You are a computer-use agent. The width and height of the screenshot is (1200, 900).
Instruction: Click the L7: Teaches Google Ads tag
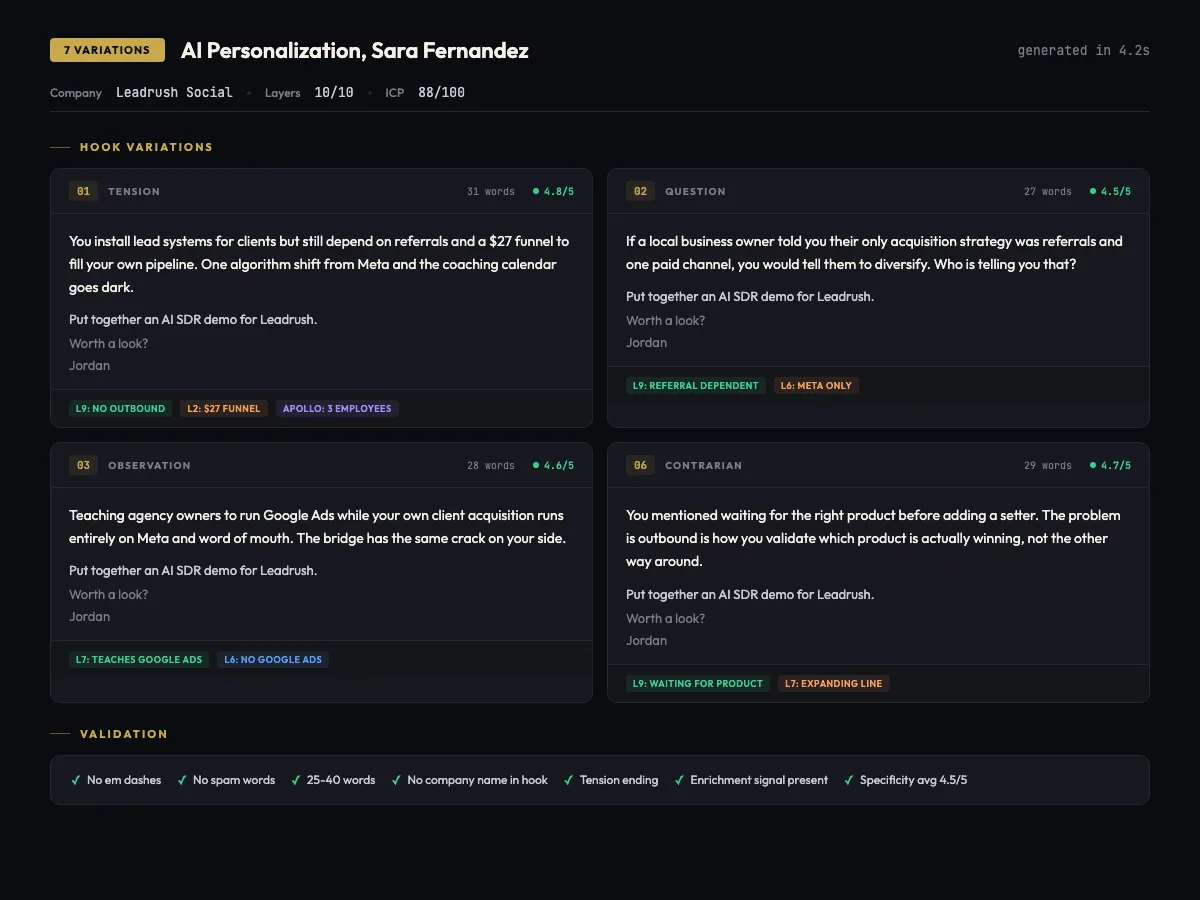click(x=139, y=659)
